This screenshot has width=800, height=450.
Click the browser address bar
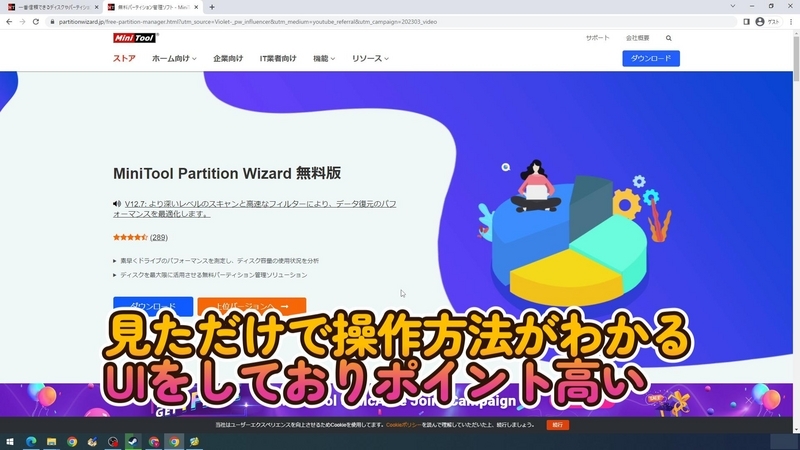(393, 22)
